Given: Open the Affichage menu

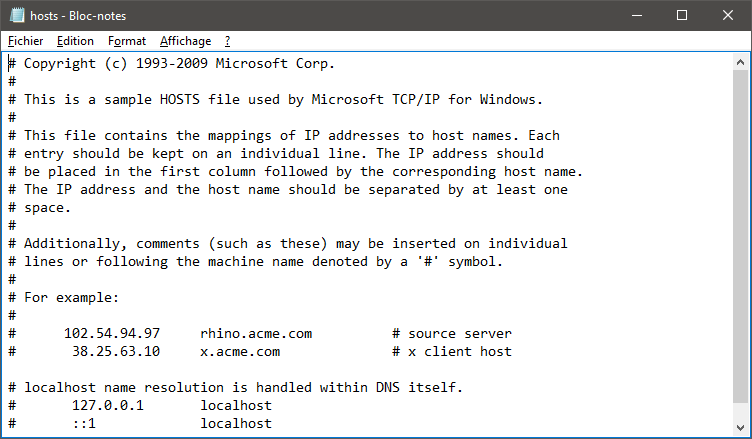Looking at the screenshot, I should pos(185,41).
